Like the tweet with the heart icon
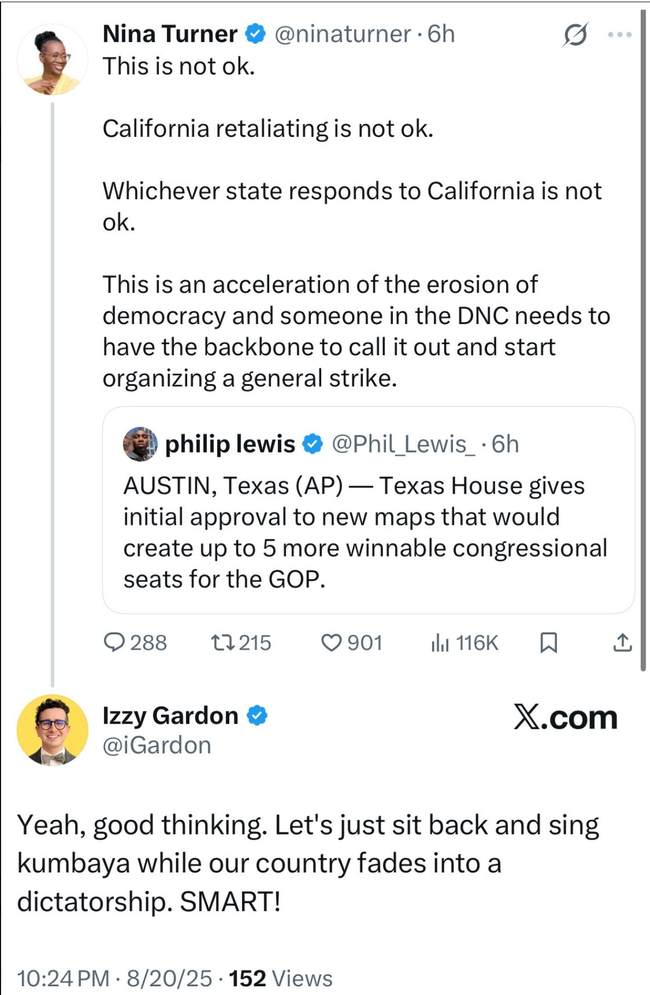Screen dimensions: 650x995 [x=331, y=643]
